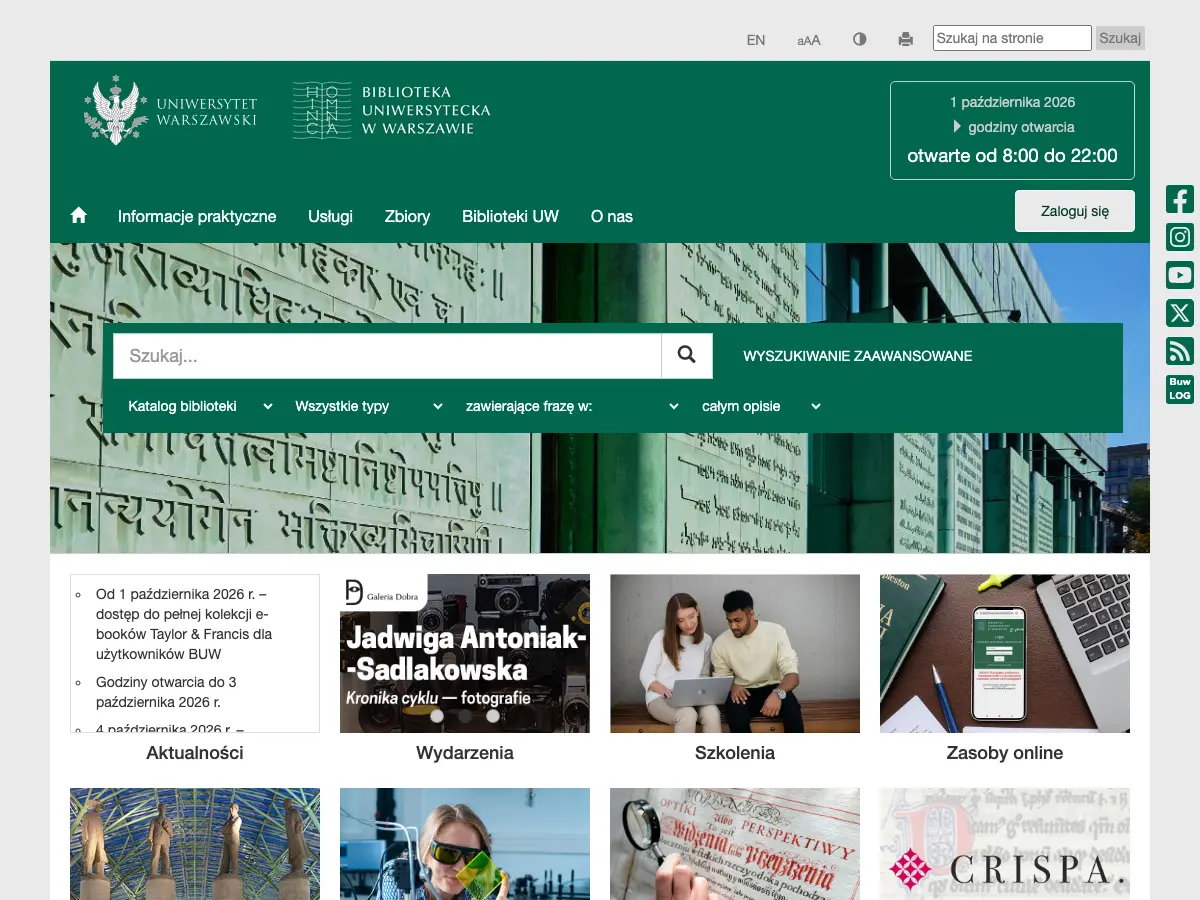Click the Zaloguj się button
Image resolution: width=1200 pixels, height=900 pixels.
pos(1075,211)
